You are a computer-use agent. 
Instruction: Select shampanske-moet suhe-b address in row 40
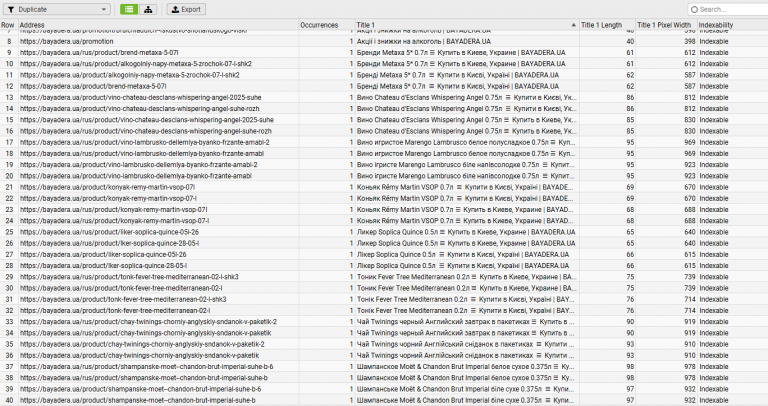click(x=138, y=400)
